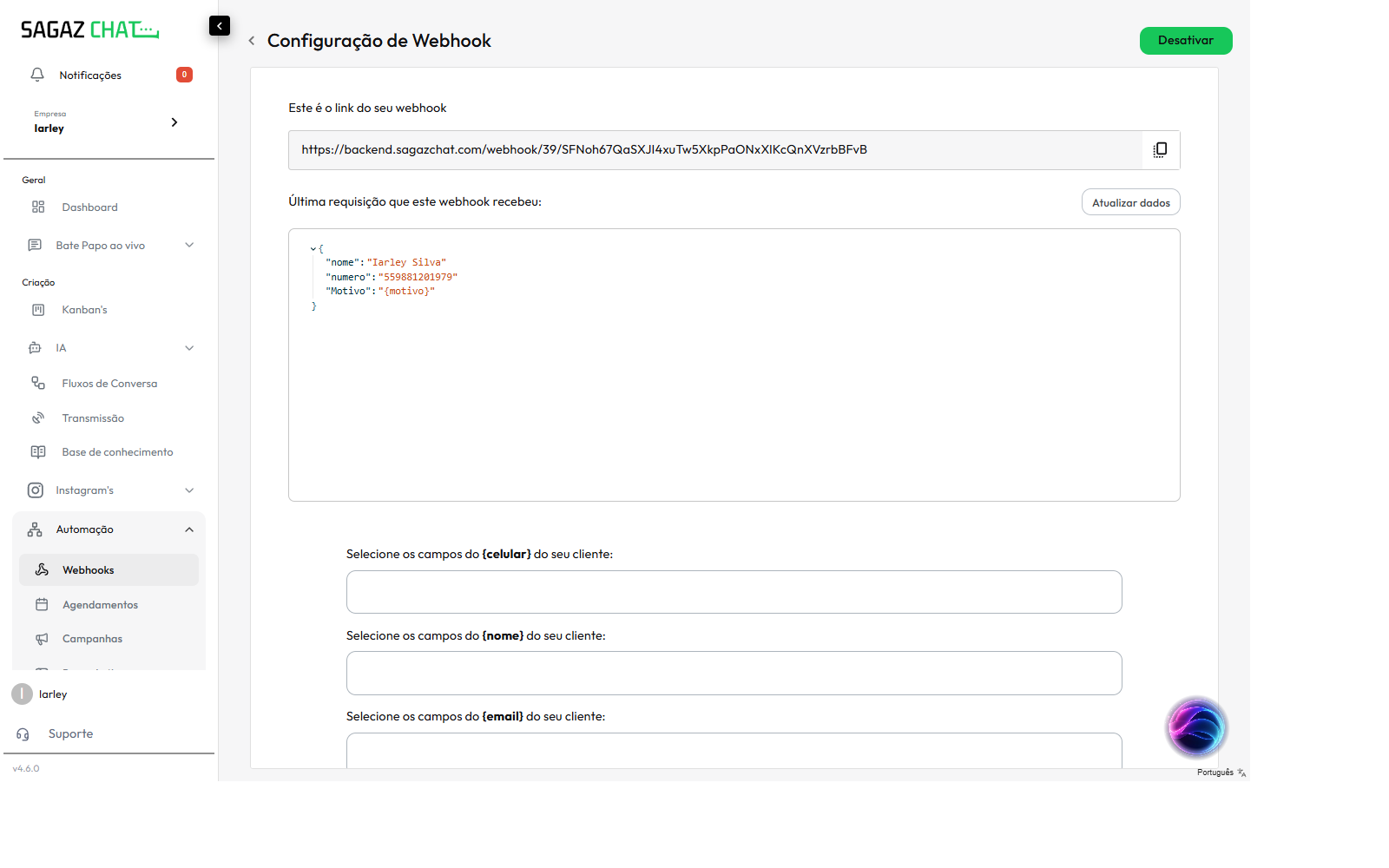Screen dimensions: 1389x868
Task: Collapse the Automação section chevron
Action: click(189, 529)
